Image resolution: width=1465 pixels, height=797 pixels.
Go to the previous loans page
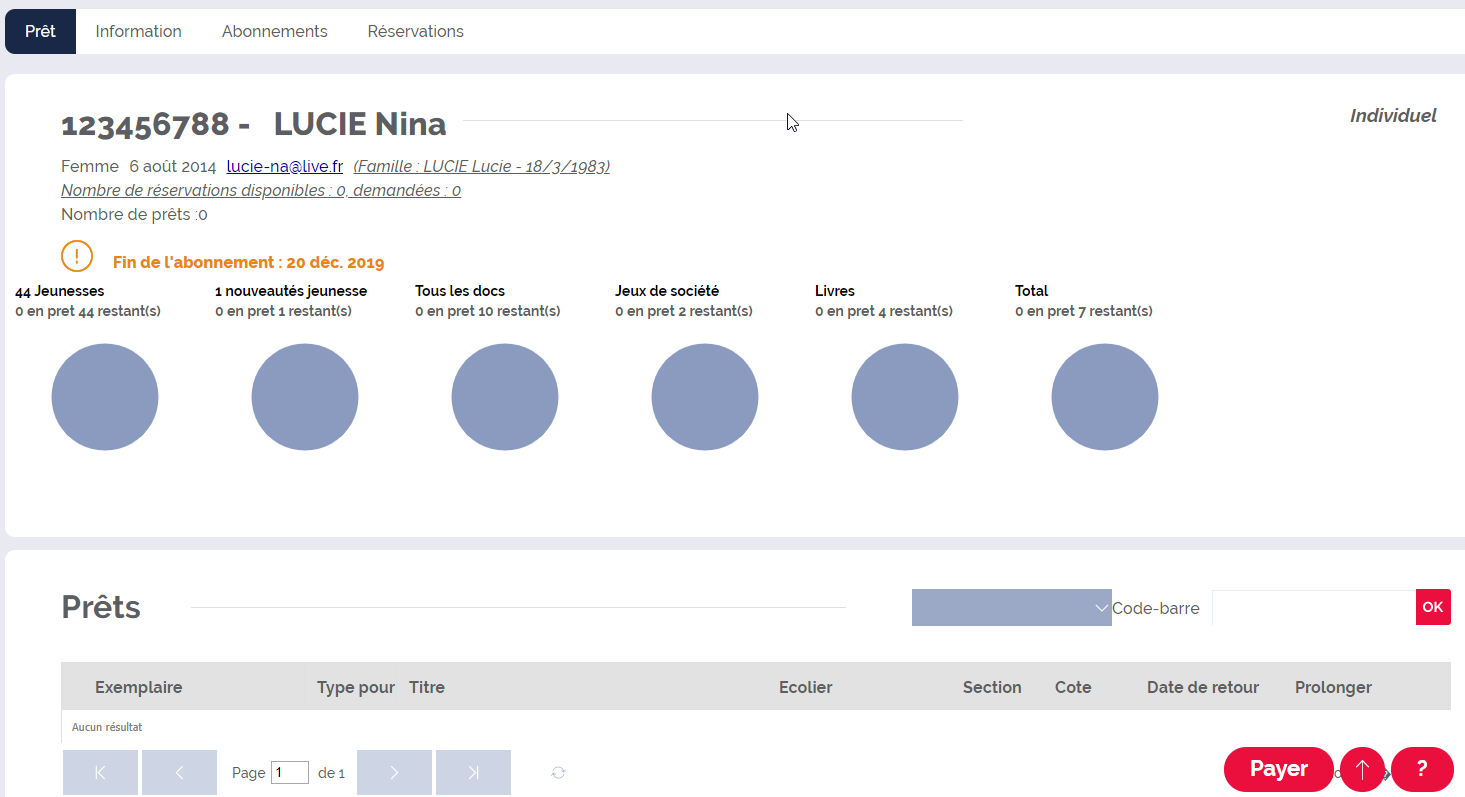coord(179,772)
